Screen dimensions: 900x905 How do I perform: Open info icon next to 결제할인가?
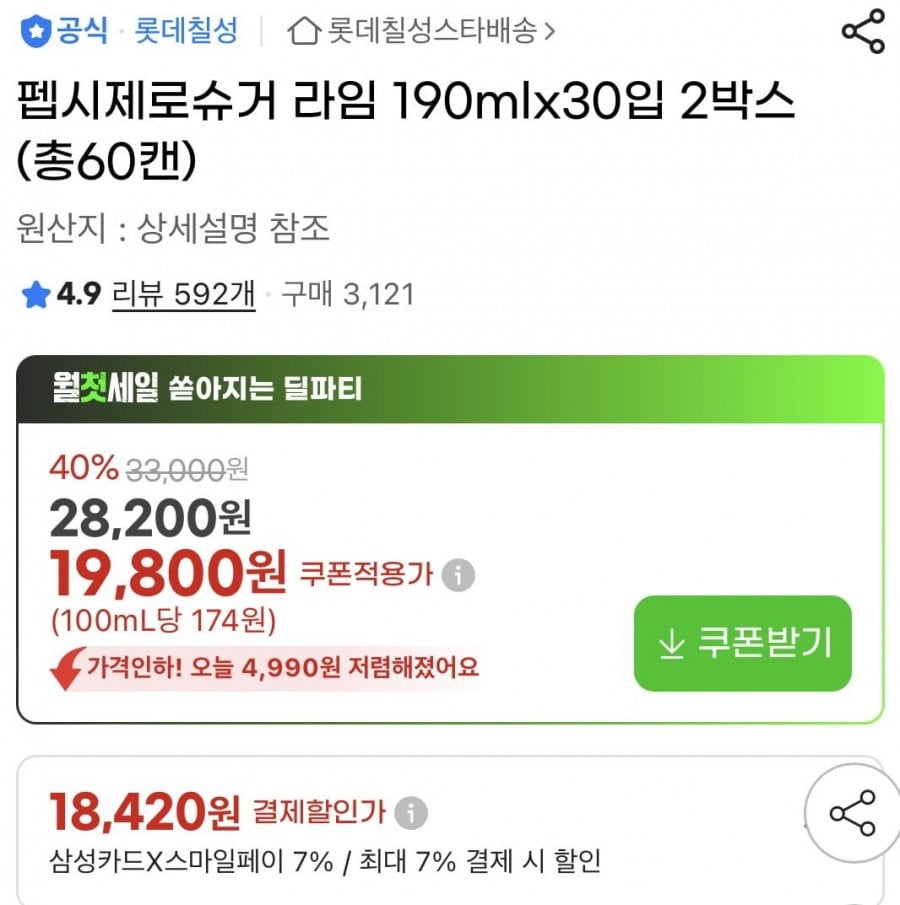point(410,813)
